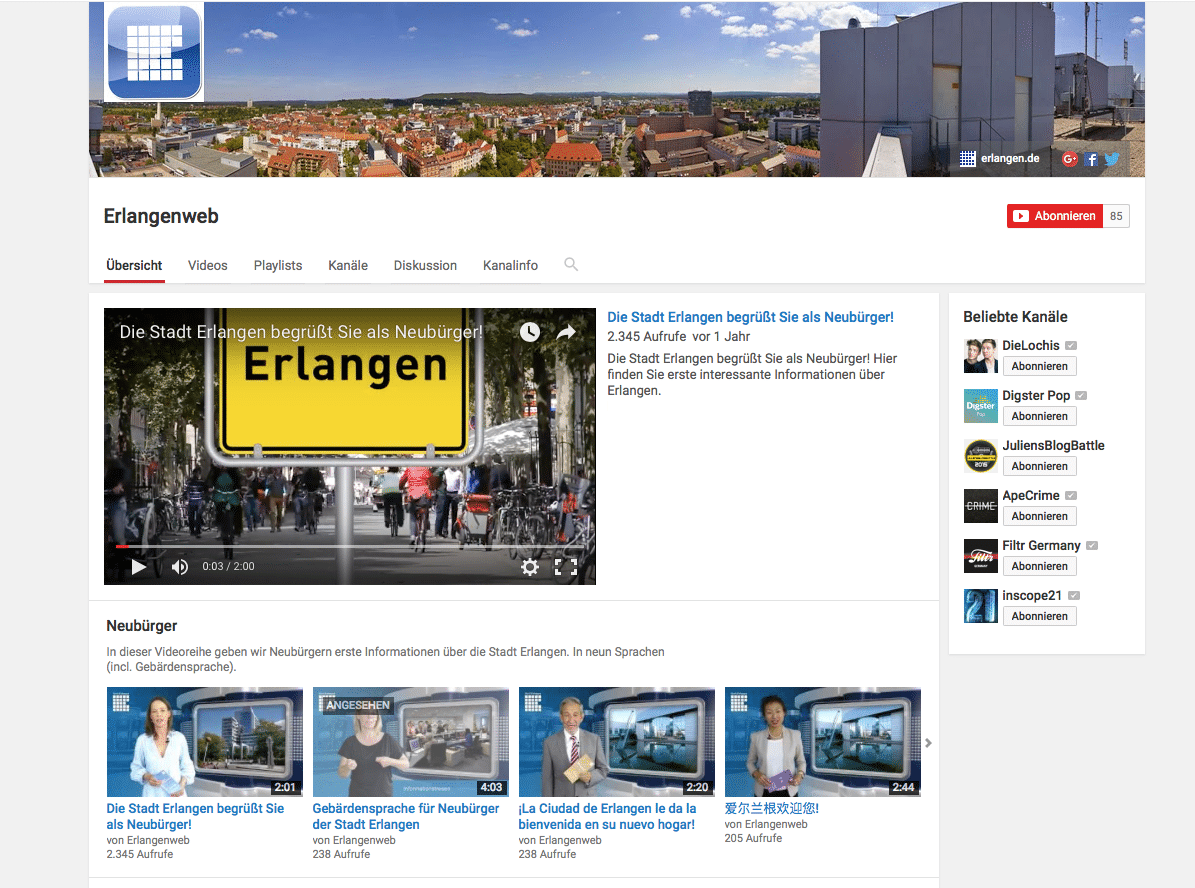The image size is (1195, 888).
Task: Open the Twitter bird icon in the banner
Action: pos(1112,159)
